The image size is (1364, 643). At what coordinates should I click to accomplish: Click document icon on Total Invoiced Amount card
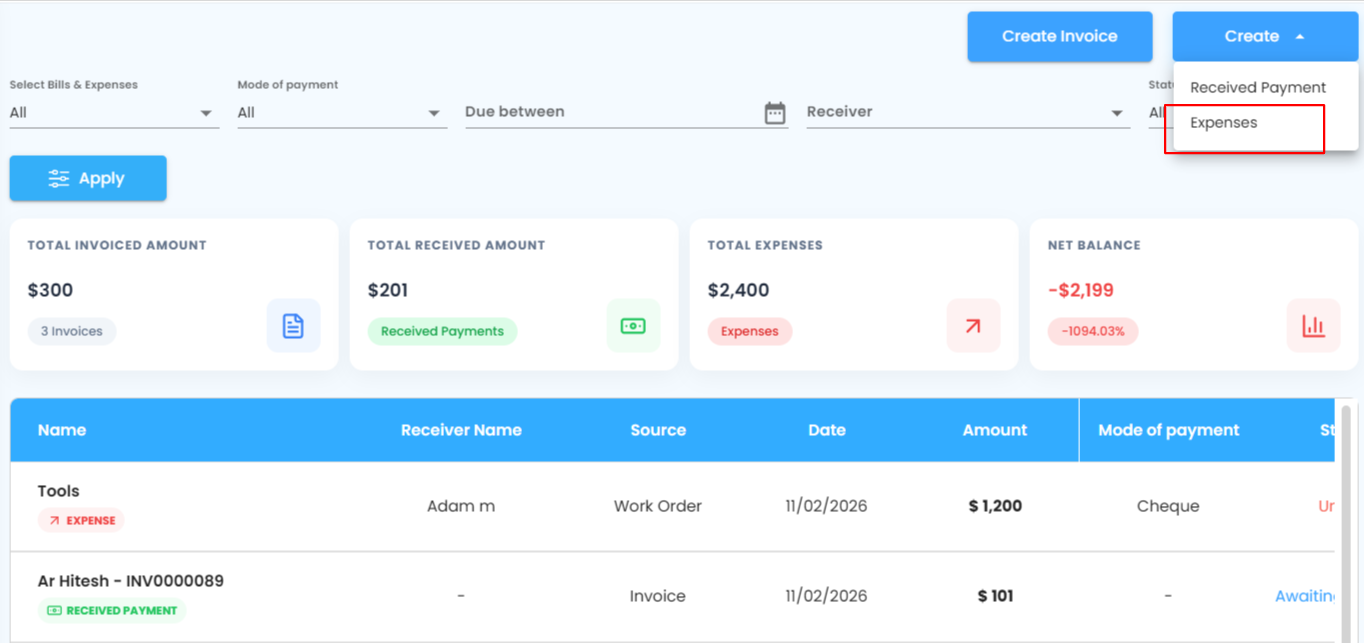[293, 326]
